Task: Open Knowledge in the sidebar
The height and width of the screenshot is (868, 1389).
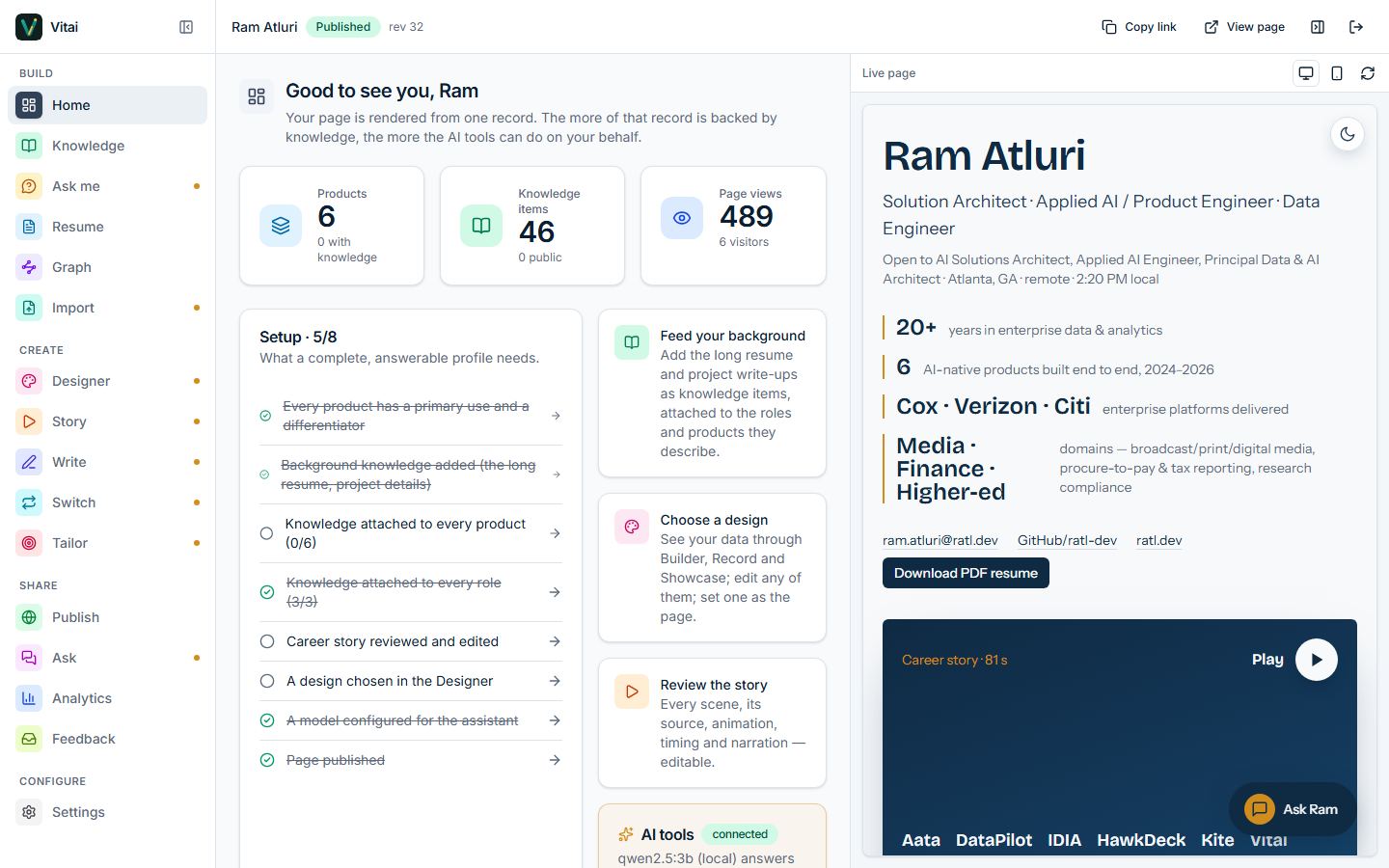Action: [x=107, y=146]
